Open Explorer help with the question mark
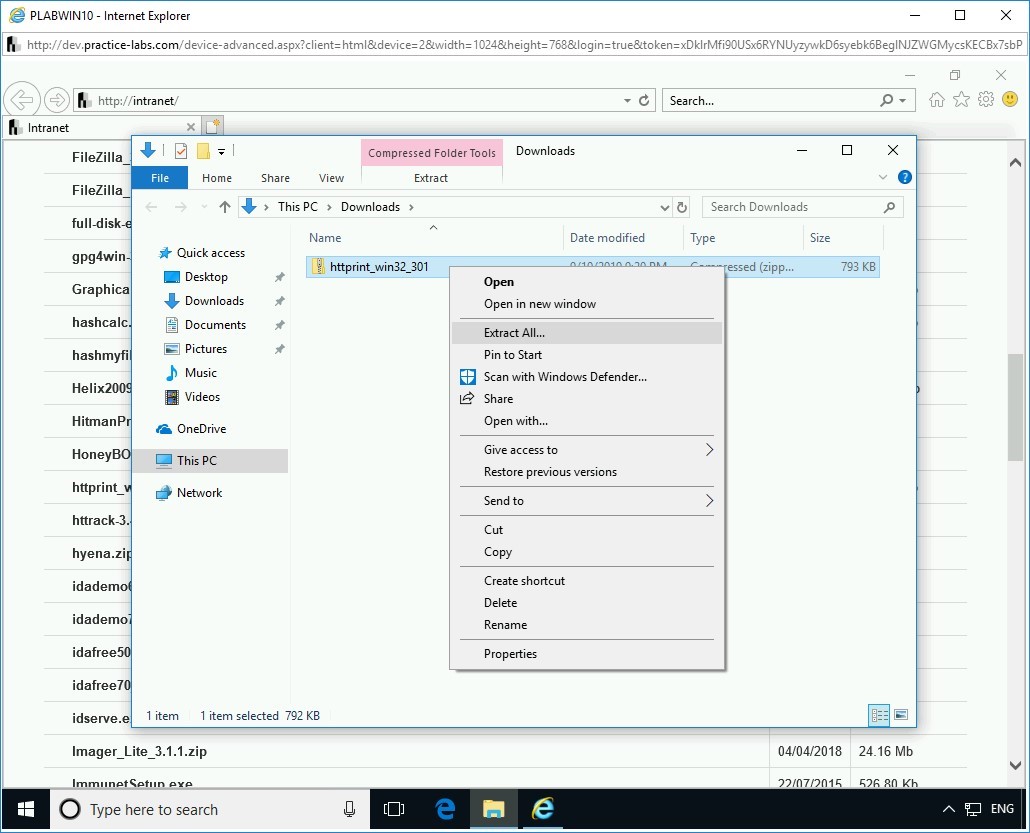 pos(905,177)
